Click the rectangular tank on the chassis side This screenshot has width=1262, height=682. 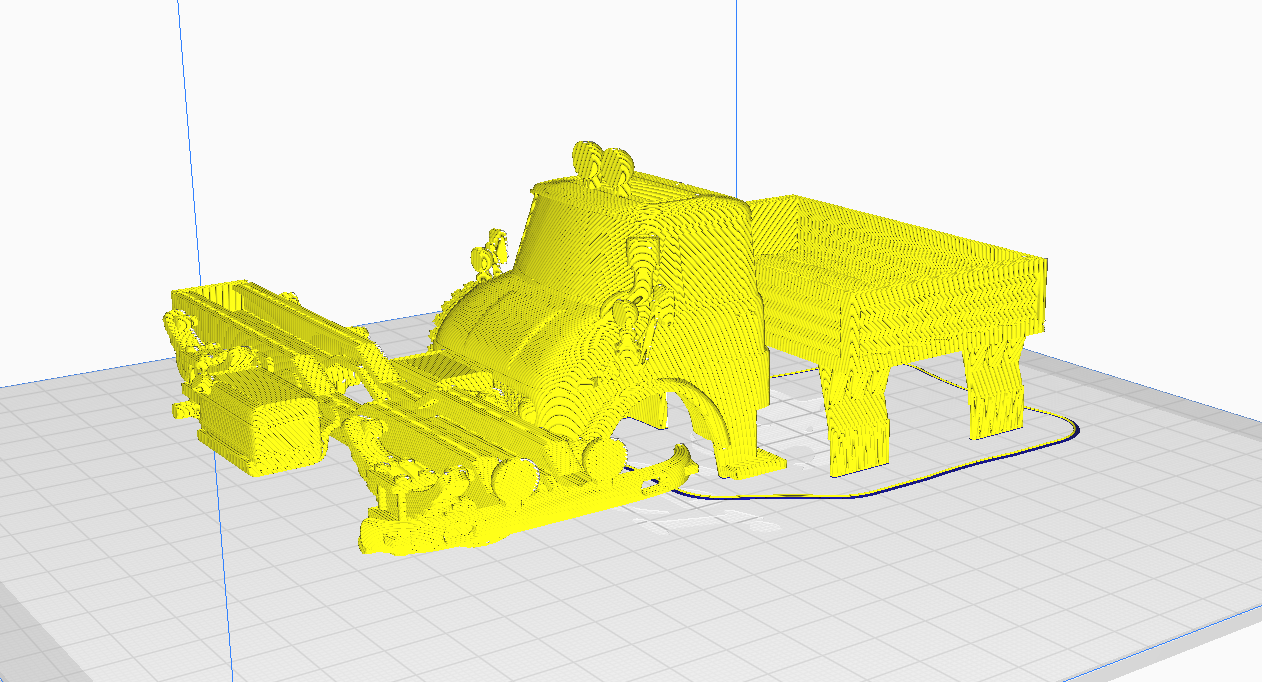coord(278,435)
